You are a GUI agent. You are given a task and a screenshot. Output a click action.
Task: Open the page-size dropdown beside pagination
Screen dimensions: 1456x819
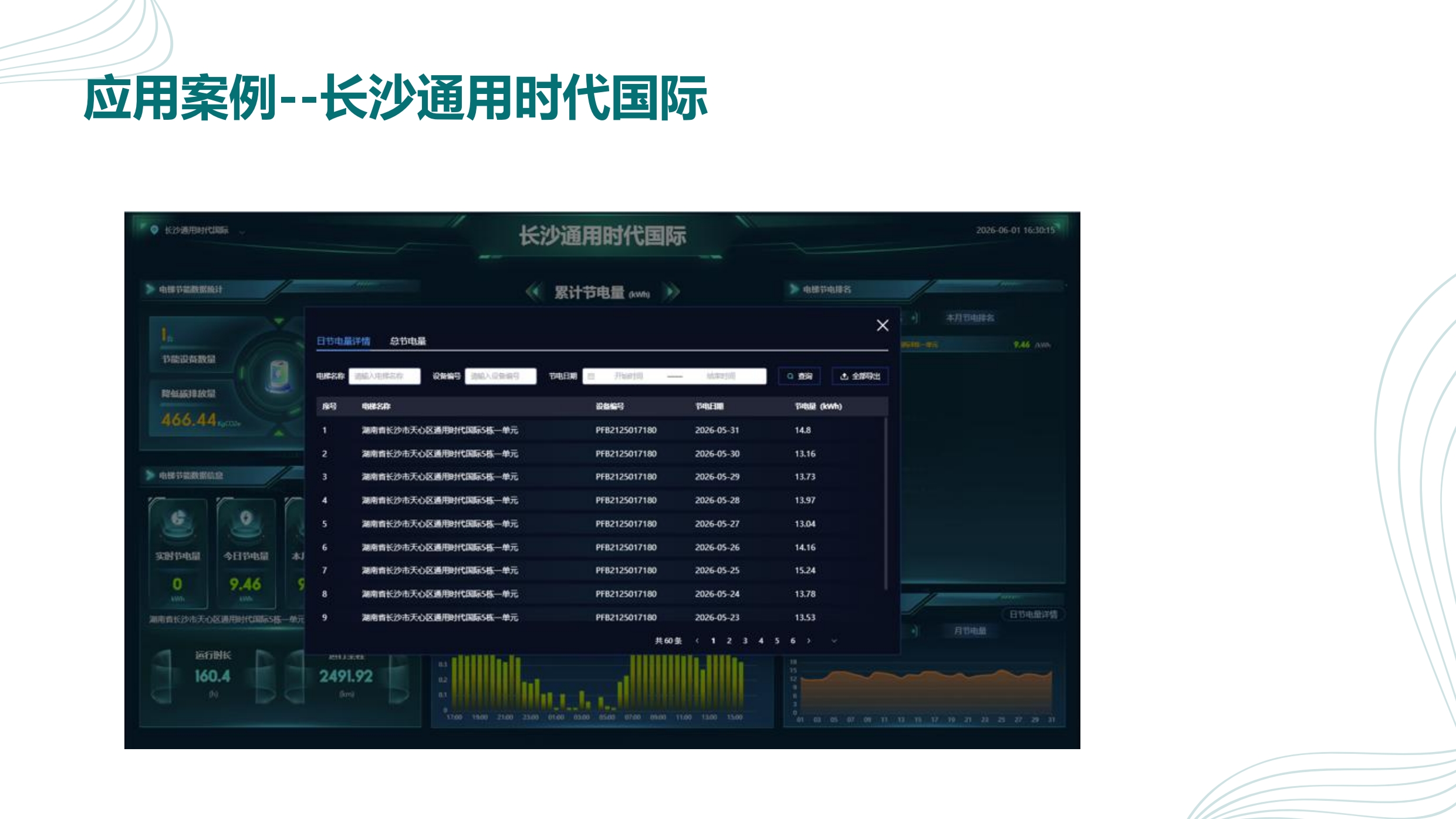(834, 641)
